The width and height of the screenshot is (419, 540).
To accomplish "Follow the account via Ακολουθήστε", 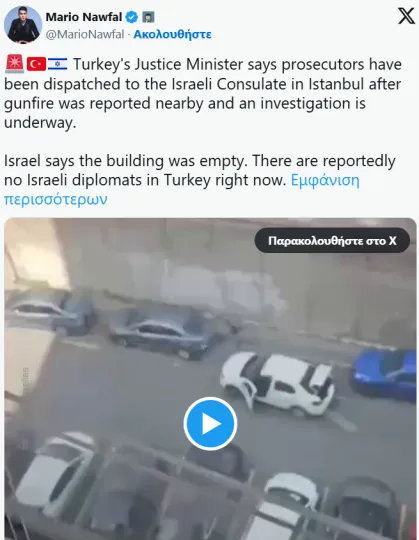I will (x=172, y=34).
